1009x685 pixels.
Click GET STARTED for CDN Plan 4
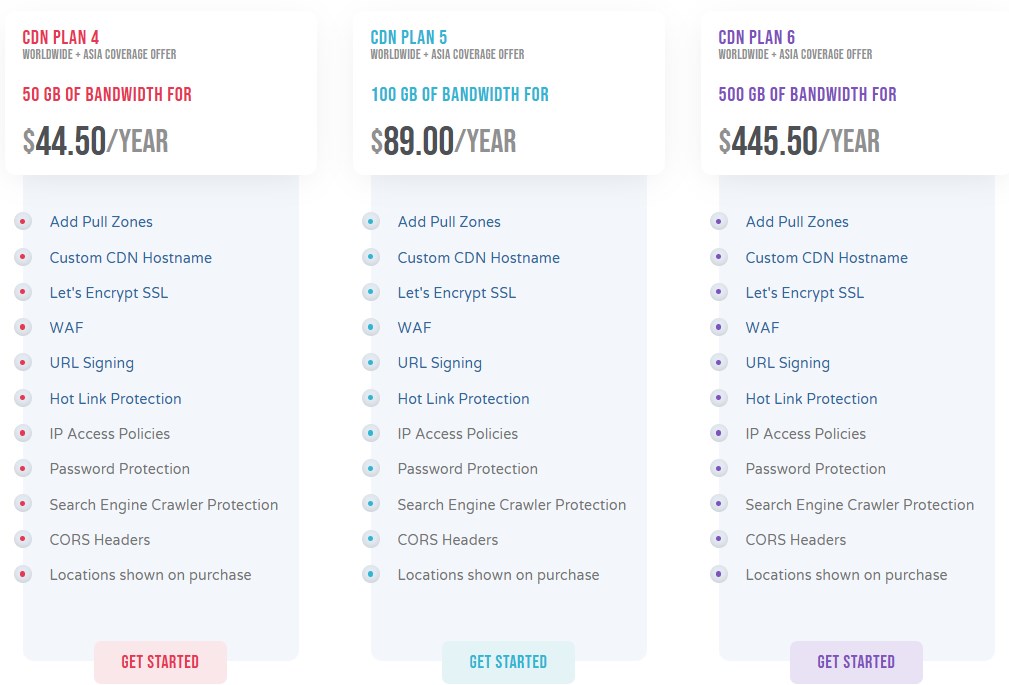(x=160, y=662)
